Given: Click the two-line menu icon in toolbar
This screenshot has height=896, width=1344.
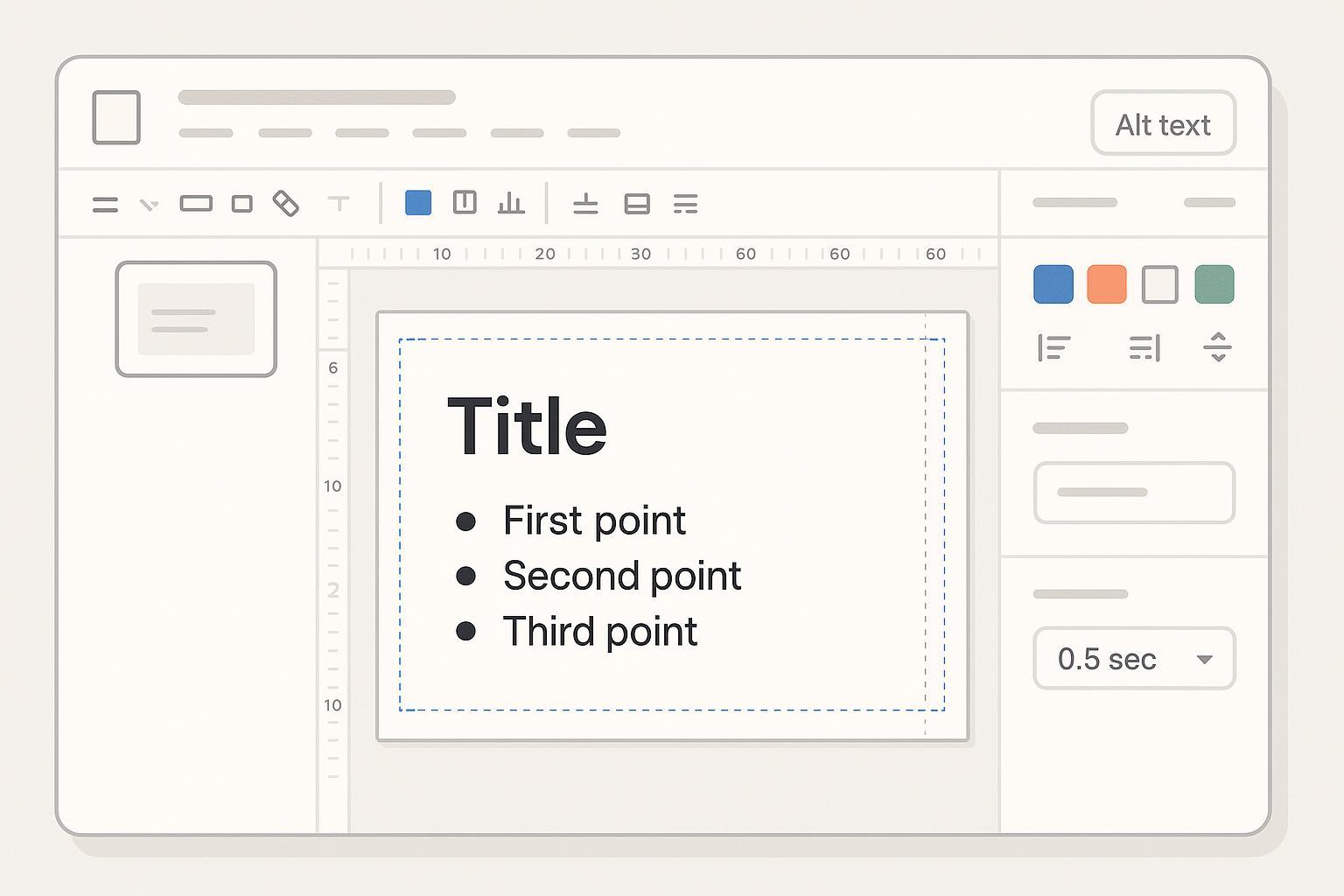Looking at the screenshot, I should point(105,205).
